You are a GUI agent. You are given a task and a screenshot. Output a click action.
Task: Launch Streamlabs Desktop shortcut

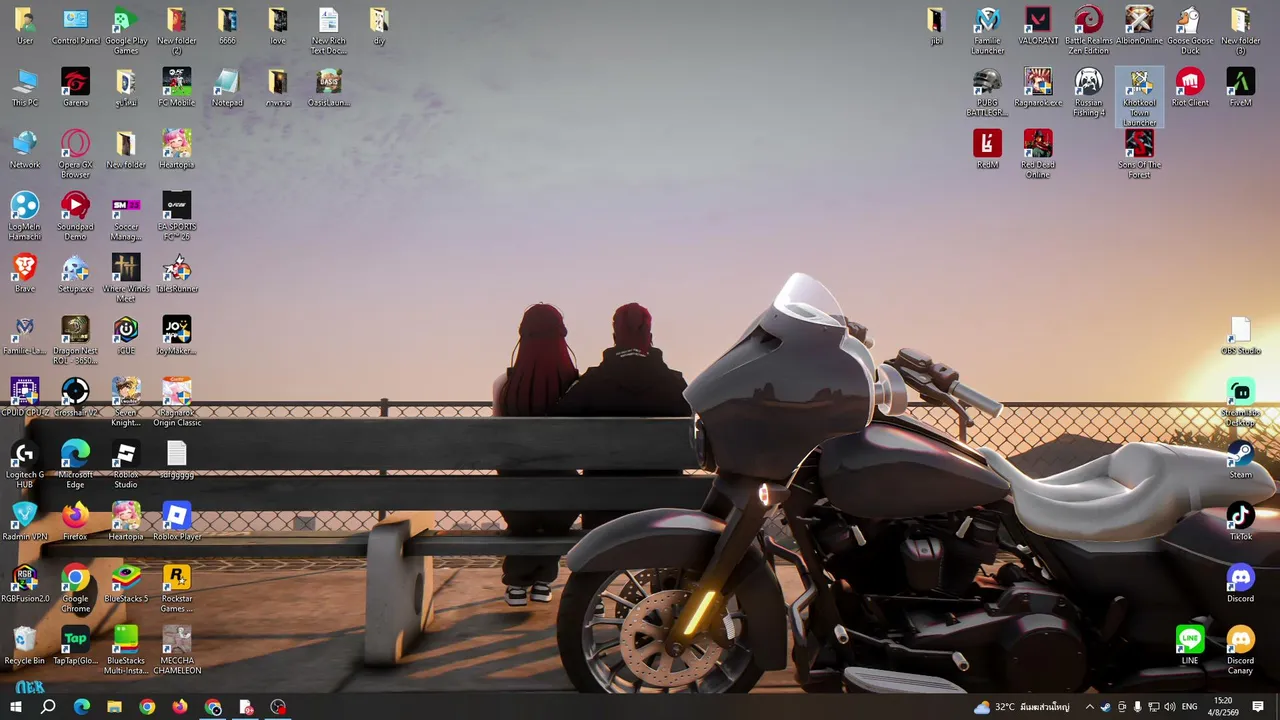(1240, 401)
